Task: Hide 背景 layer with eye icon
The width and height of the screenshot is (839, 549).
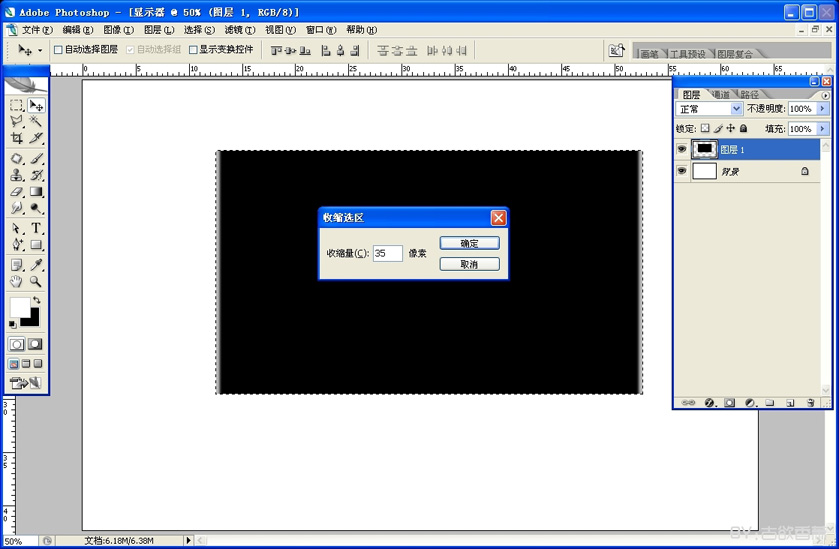Action: pos(682,171)
